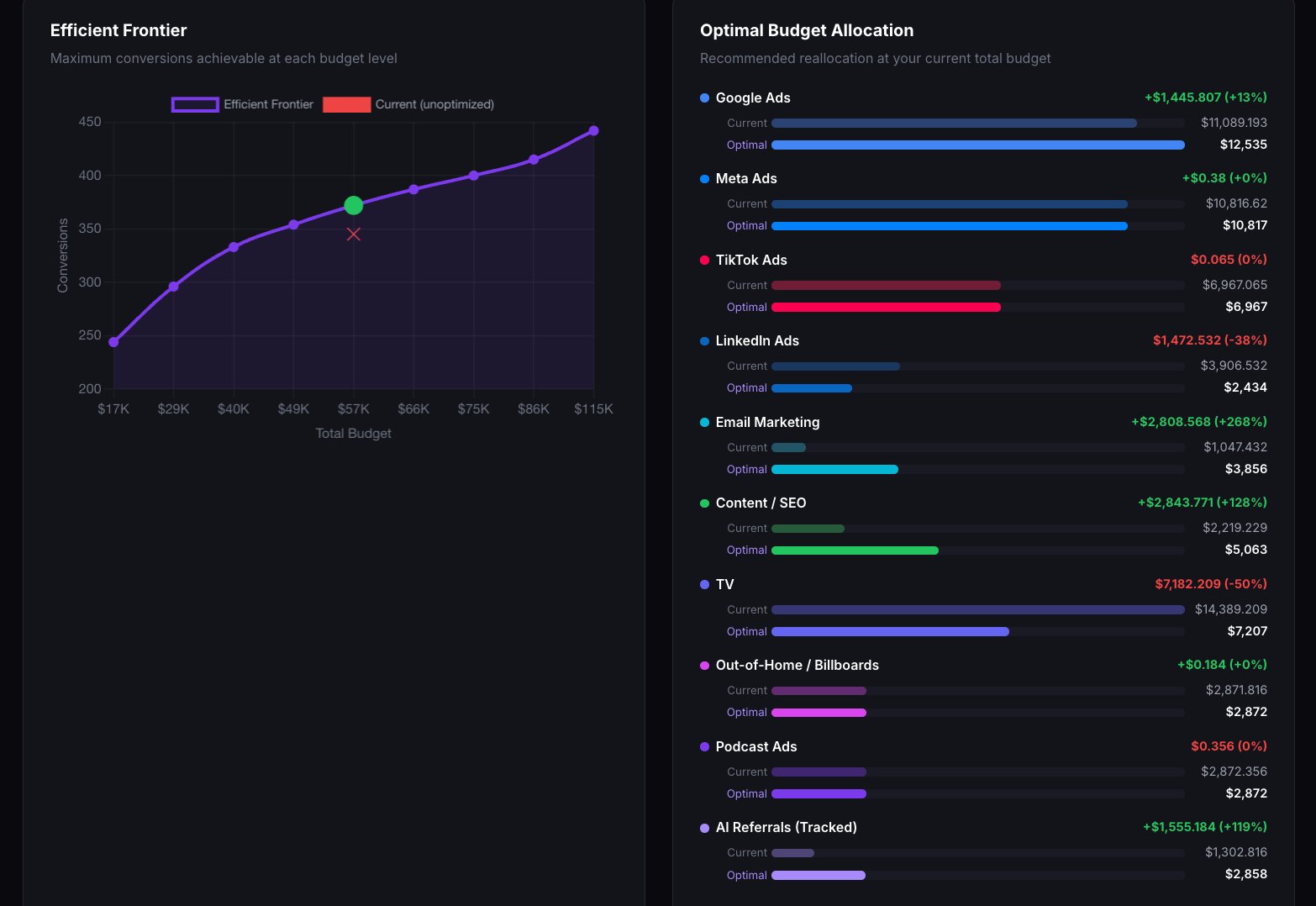The width and height of the screenshot is (1316, 906).
Task: Click the Google Ads optimal value "$12,535"
Action: [x=1244, y=145]
